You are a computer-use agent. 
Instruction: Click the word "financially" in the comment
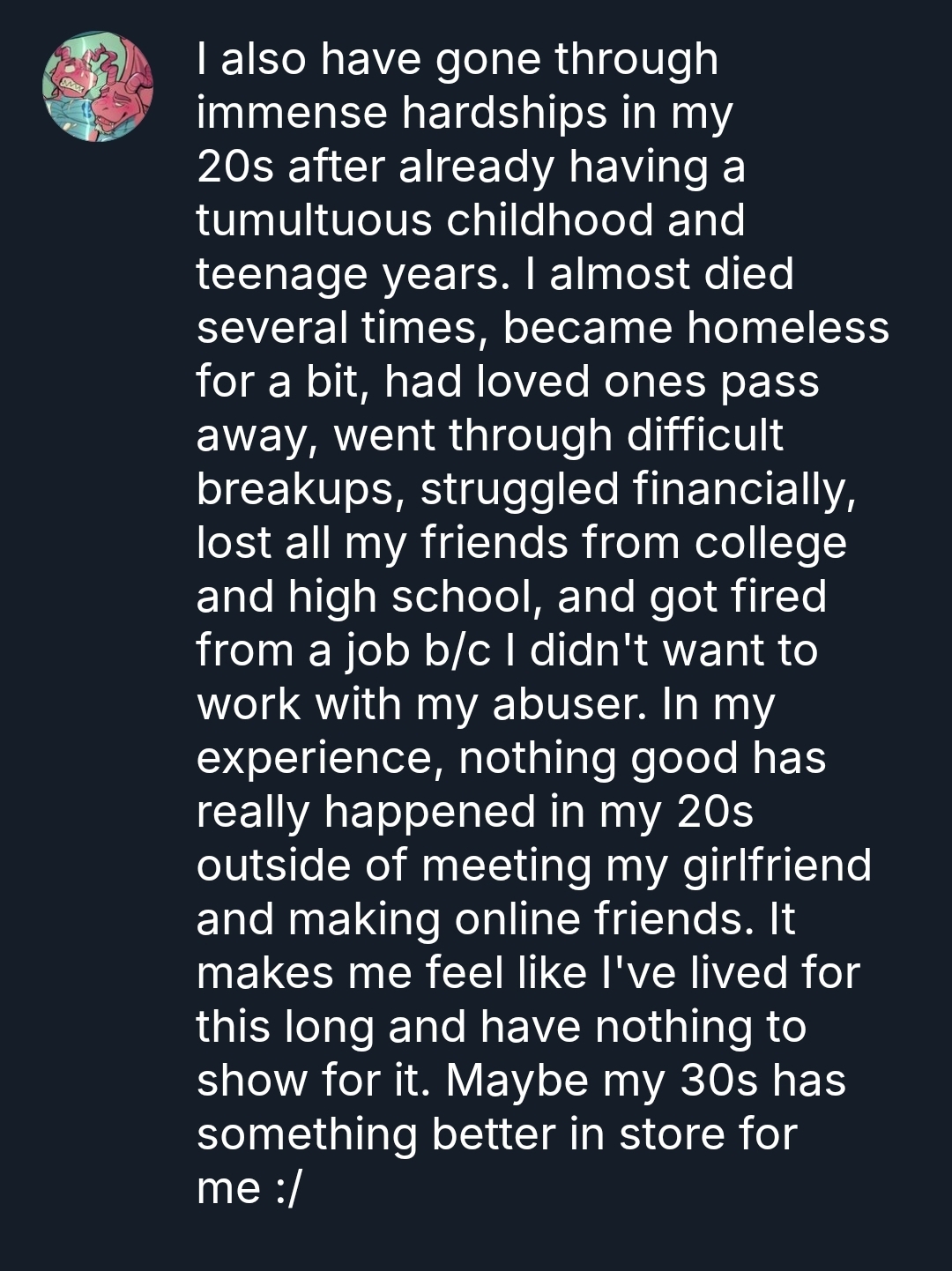743,489
